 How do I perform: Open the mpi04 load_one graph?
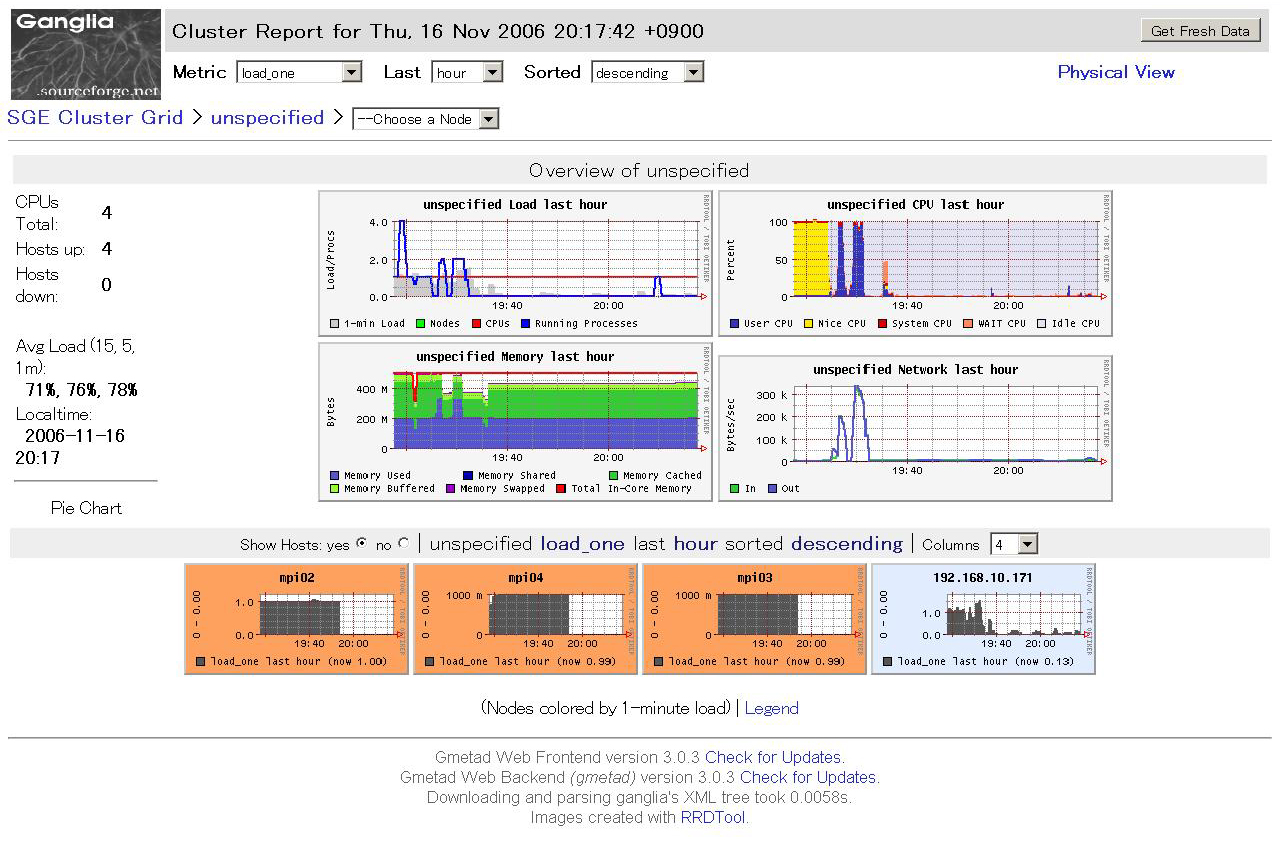524,618
